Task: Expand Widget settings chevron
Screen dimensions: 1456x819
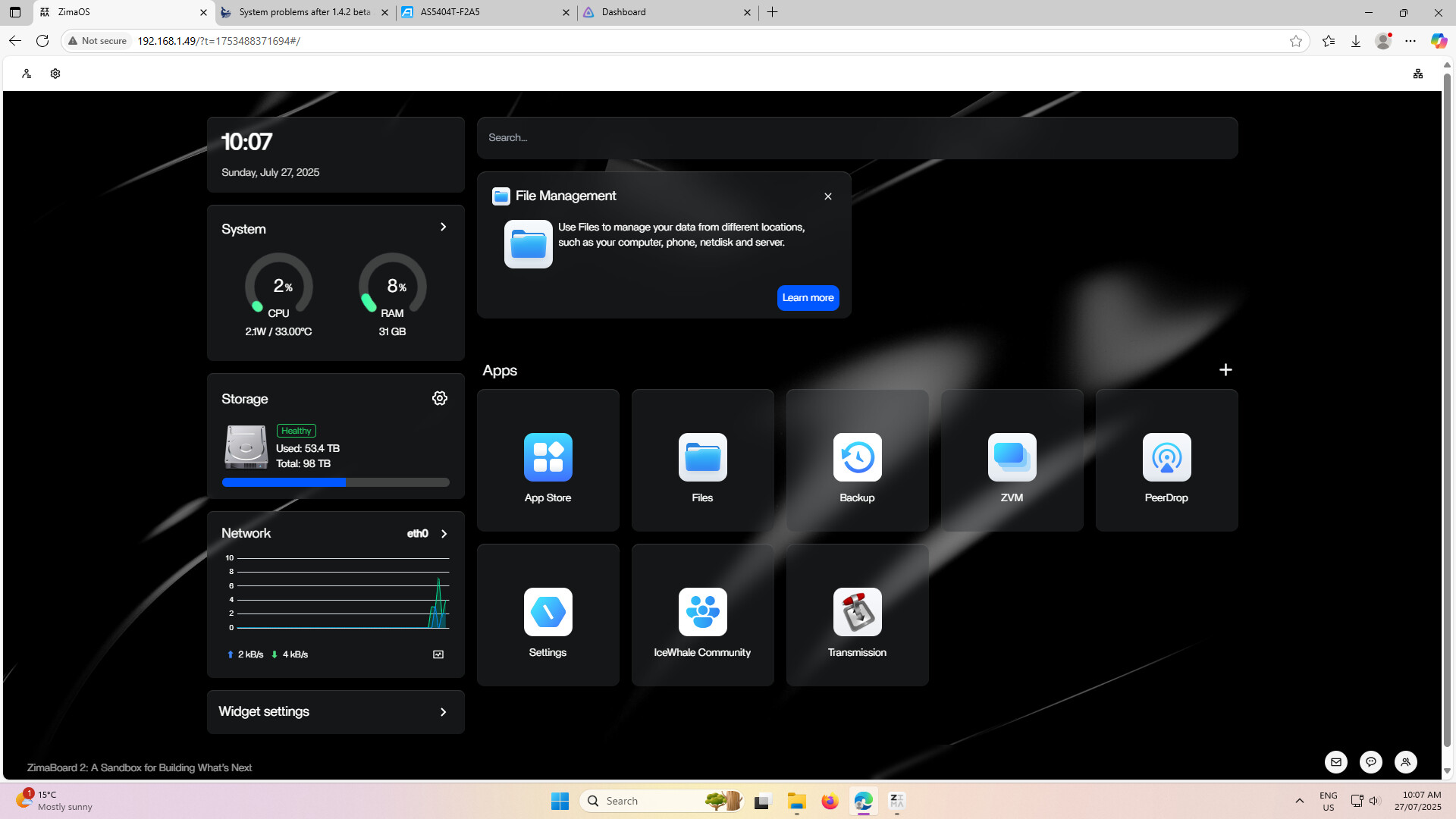Action: pos(444,712)
